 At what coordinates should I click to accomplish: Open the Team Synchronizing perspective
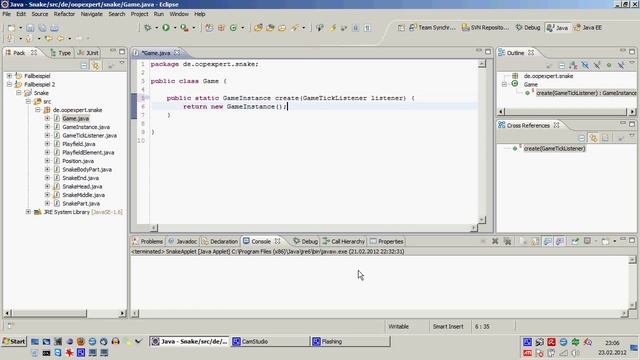pyautogui.click(x=432, y=27)
